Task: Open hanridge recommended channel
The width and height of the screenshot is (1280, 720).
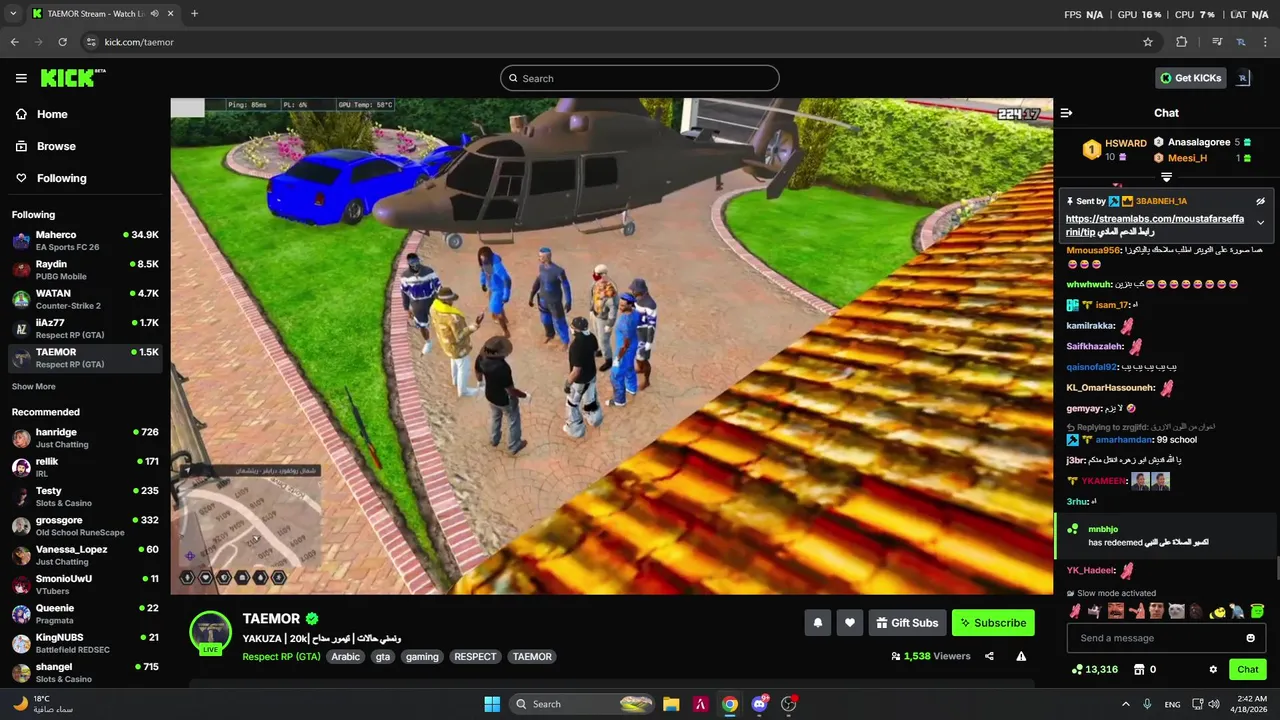Action: point(85,438)
